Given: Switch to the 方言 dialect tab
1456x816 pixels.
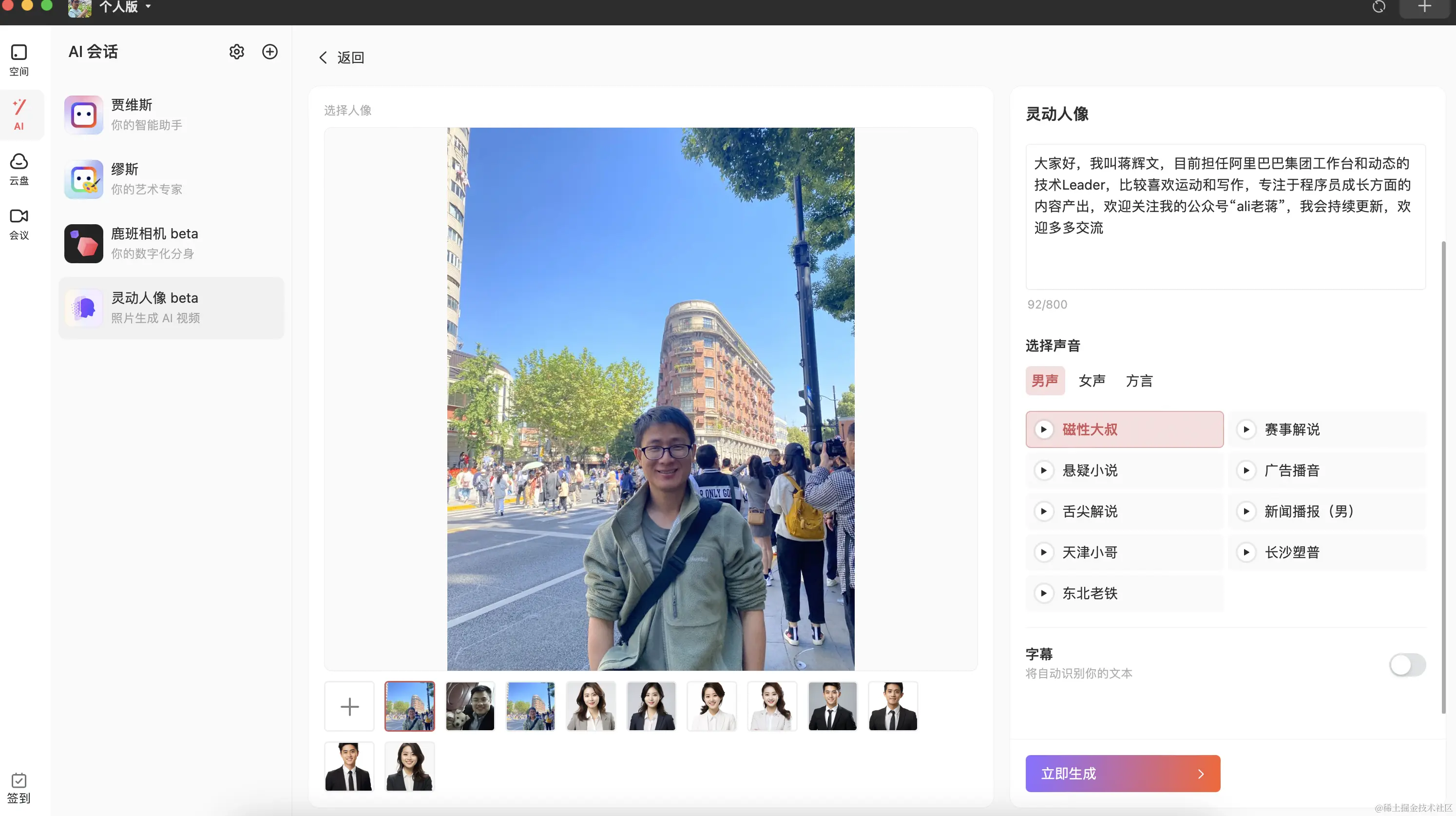Looking at the screenshot, I should [x=1138, y=381].
